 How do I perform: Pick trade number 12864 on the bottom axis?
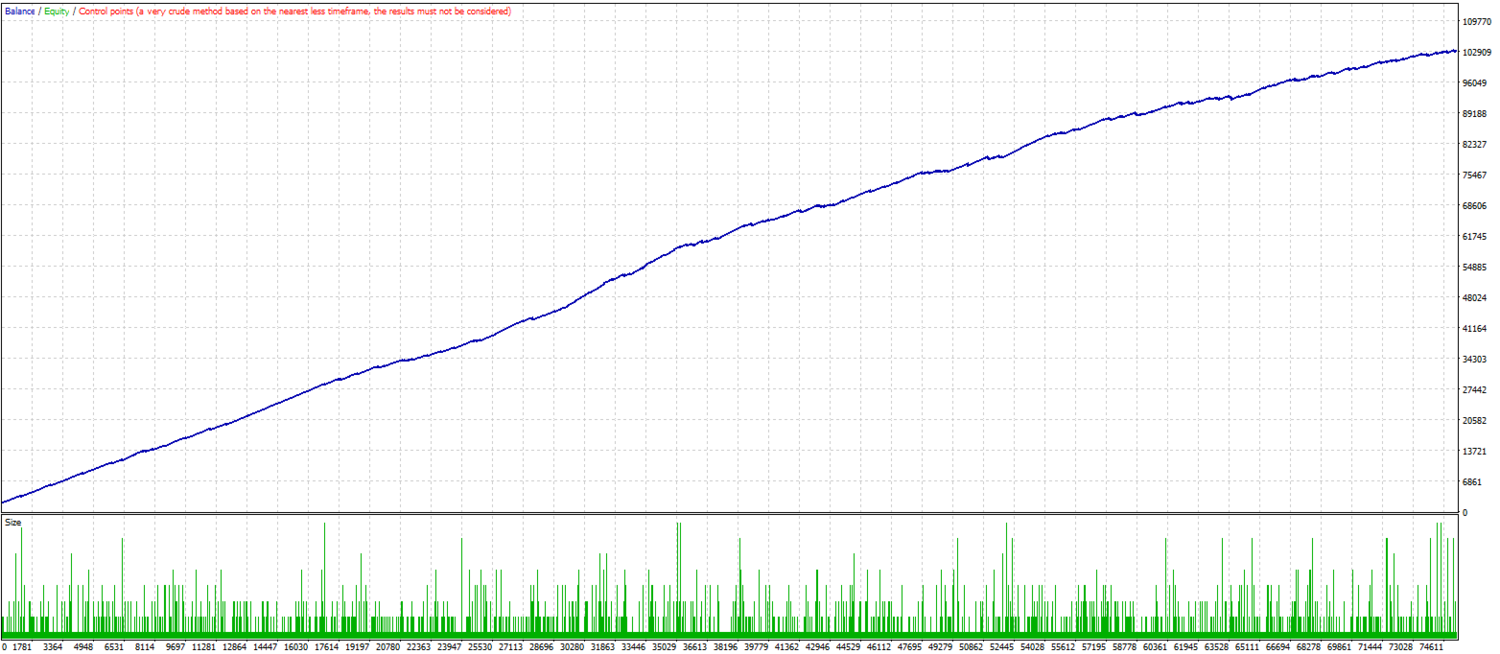coord(235,647)
